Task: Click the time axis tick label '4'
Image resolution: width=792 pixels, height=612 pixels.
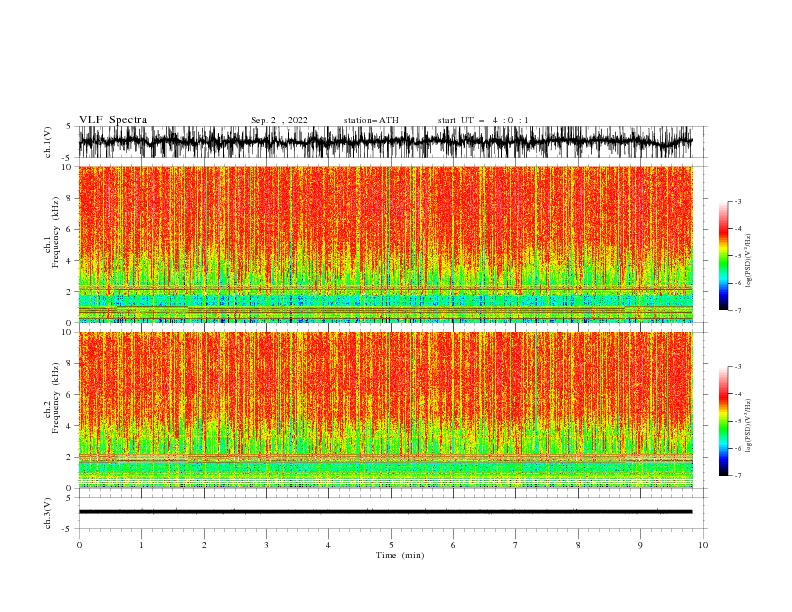Action: [x=328, y=545]
